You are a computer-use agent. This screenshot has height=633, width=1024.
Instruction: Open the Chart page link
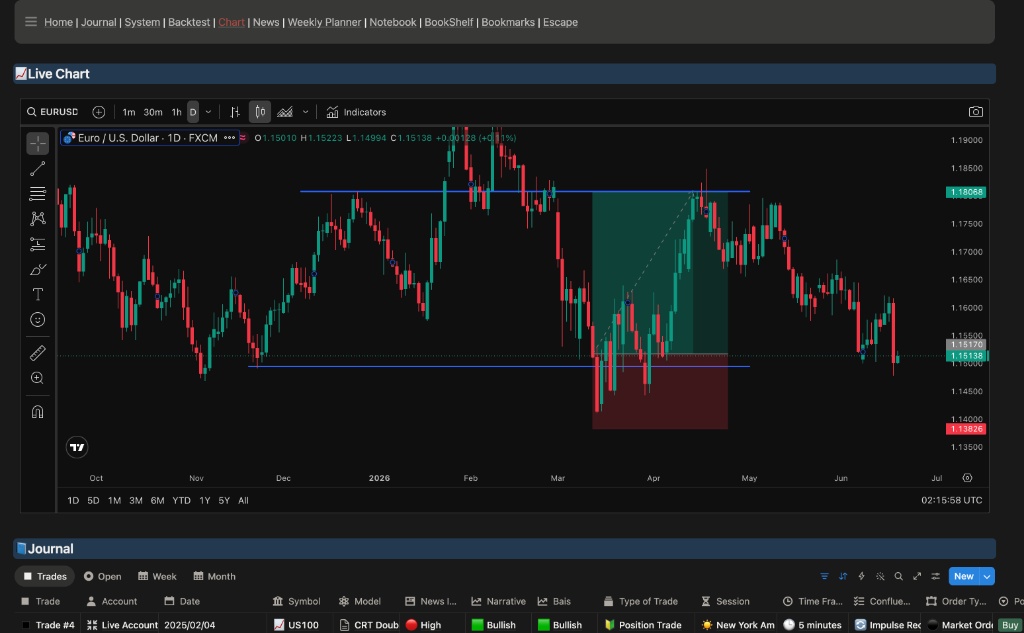[x=231, y=22]
